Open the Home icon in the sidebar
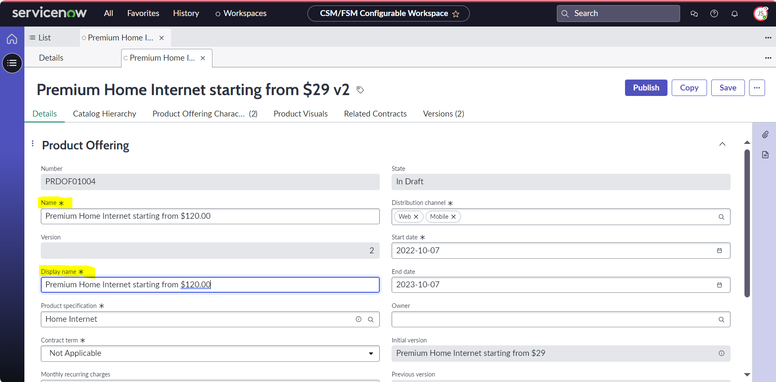The height and width of the screenshot is (382, 776). (12, 39)
